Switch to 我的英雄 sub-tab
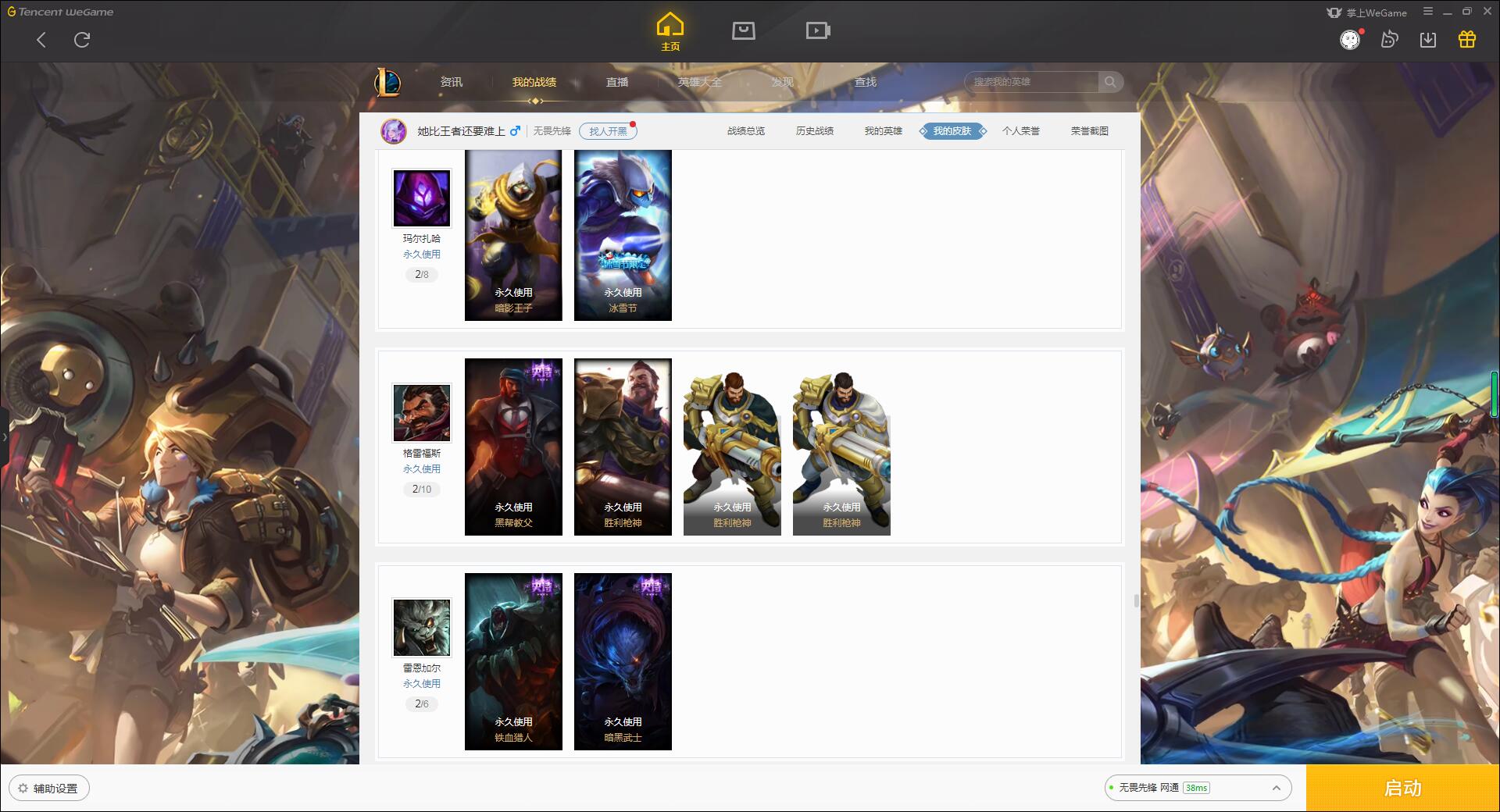Screen dimensions: 1500x812 point(884,131)
